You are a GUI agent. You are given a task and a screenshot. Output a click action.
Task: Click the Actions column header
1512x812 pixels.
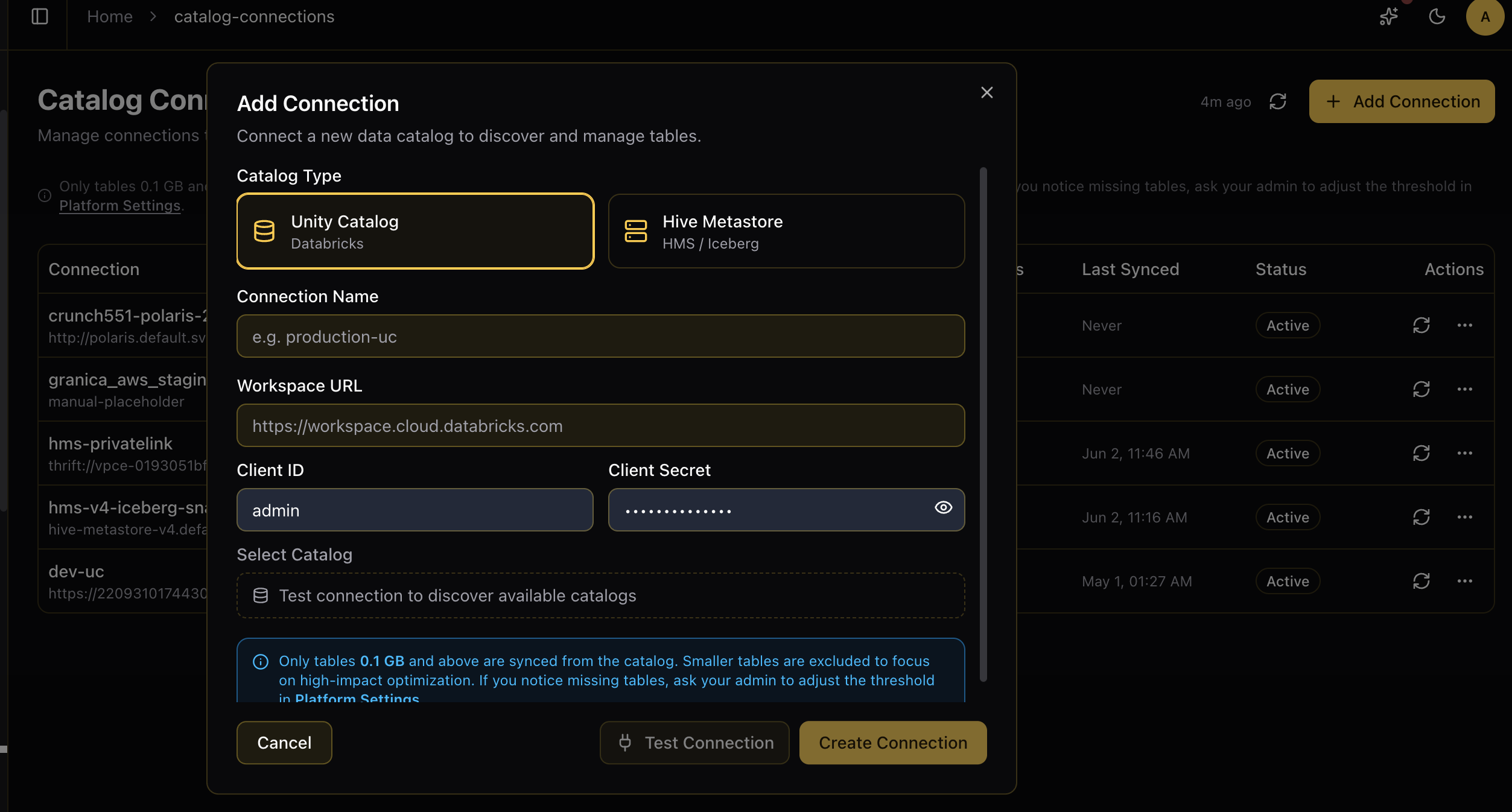1454,269
